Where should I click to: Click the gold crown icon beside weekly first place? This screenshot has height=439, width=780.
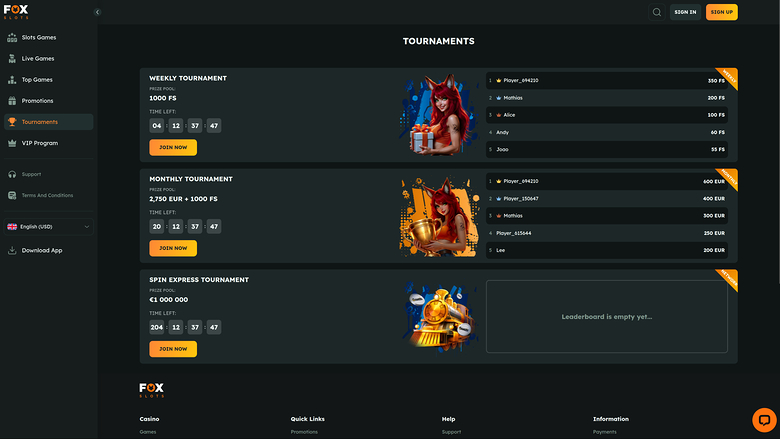(498, 80)
